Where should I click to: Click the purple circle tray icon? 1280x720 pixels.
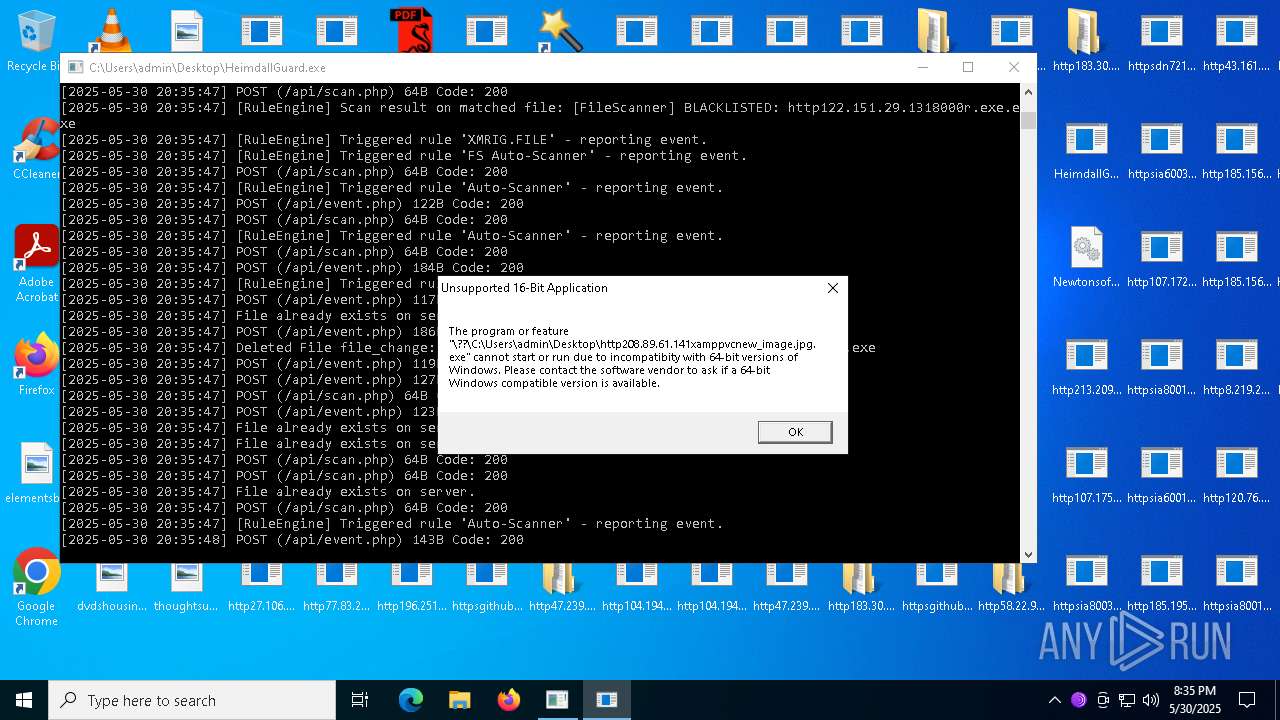coord(1078,700)
